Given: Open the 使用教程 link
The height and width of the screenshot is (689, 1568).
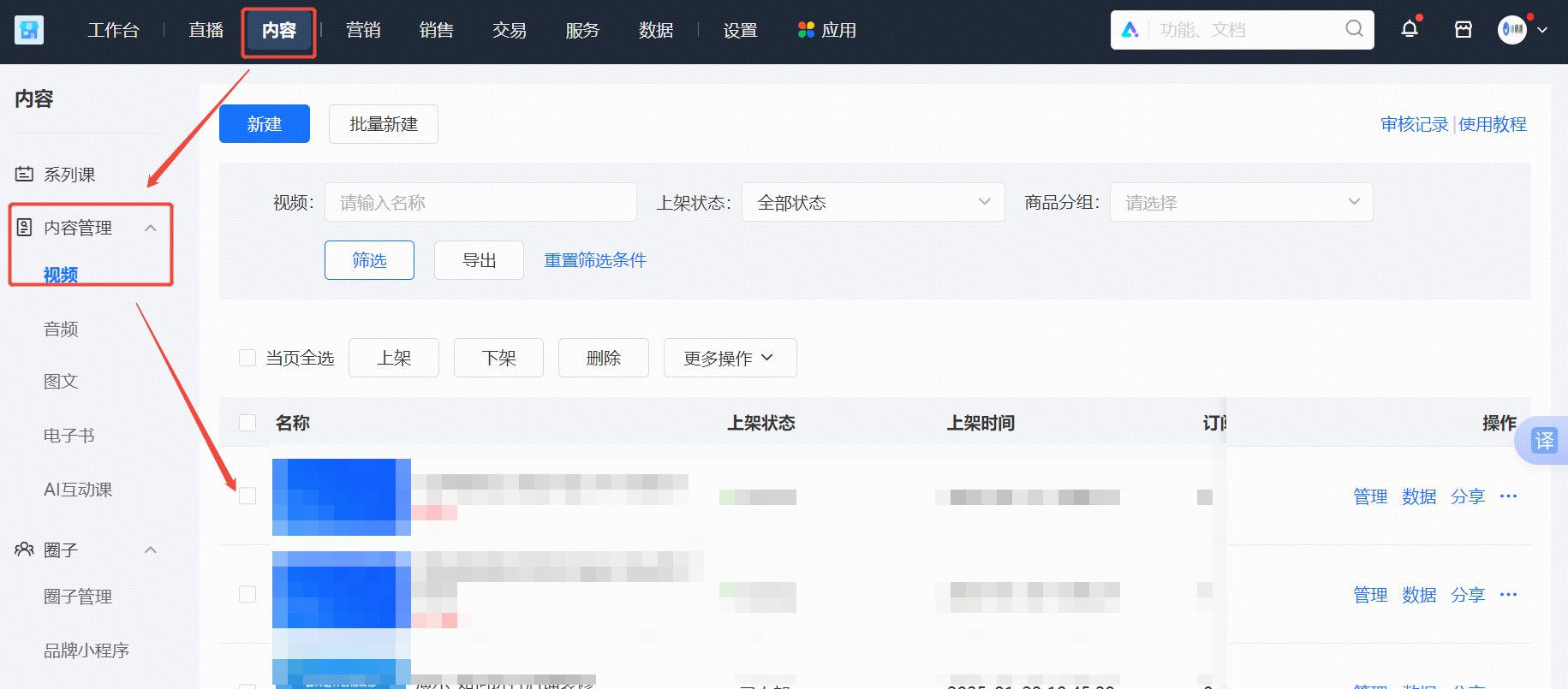Looking at the screenshot, I should 1493,124.
